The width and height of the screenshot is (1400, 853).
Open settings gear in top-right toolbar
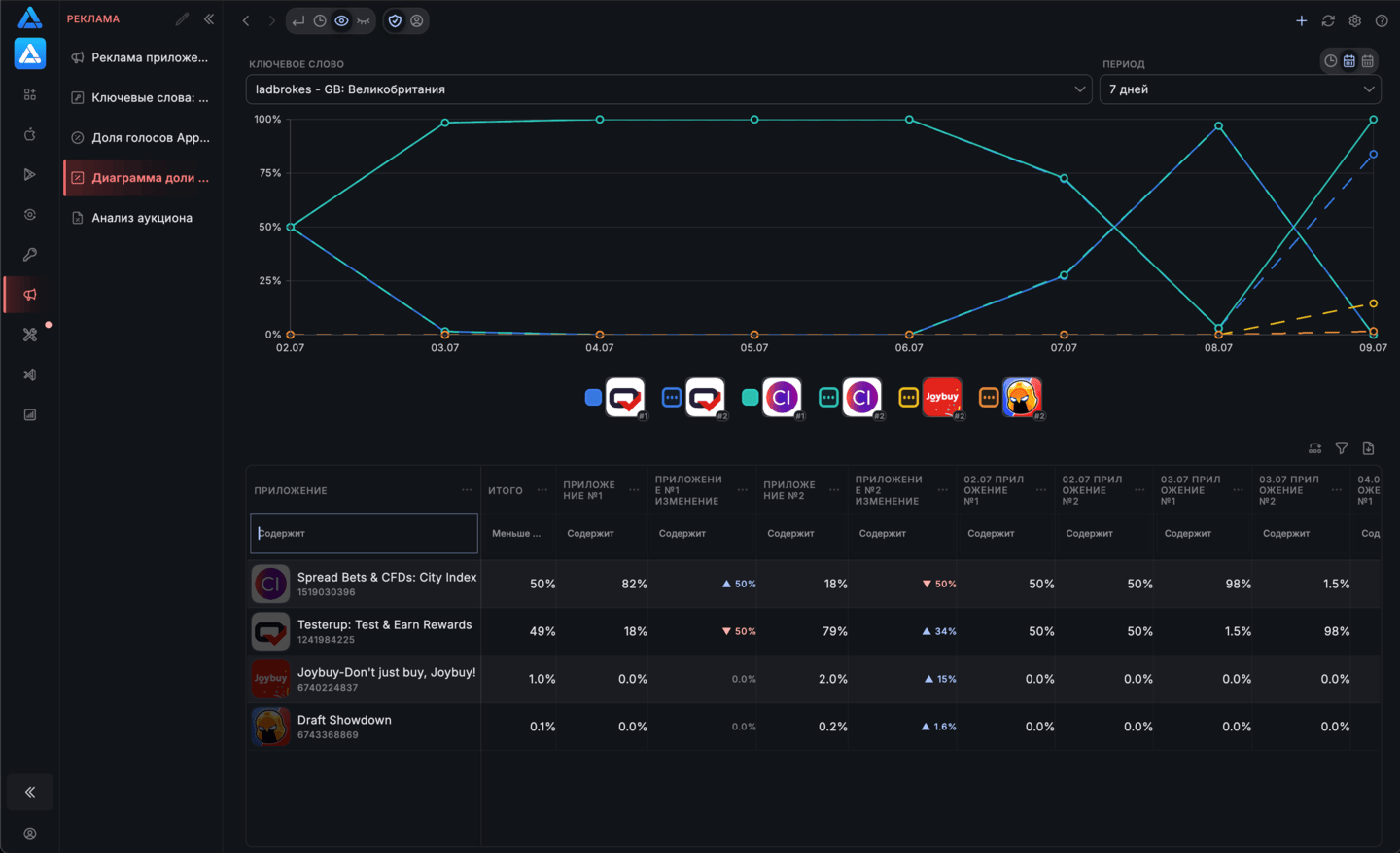pos(1354,20)
